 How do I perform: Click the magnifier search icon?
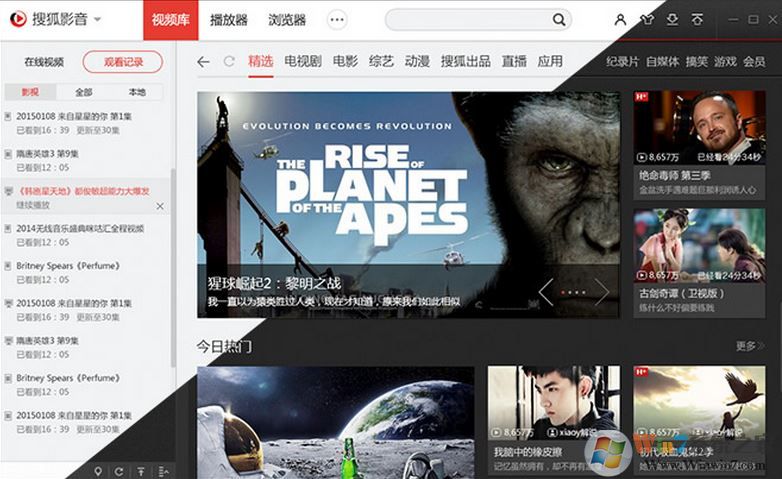[x=559, y=20]
